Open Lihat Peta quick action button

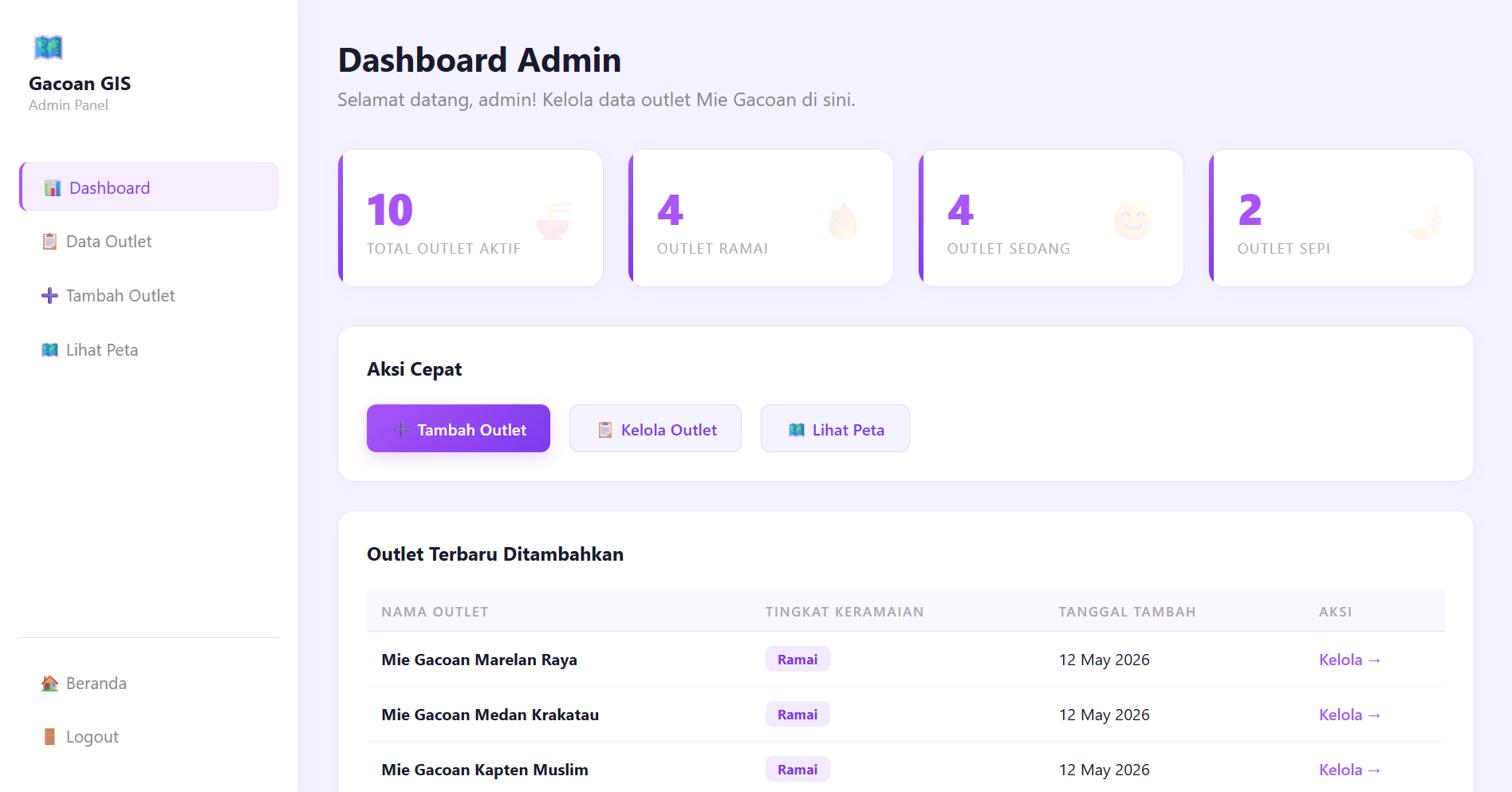[835, 428]
